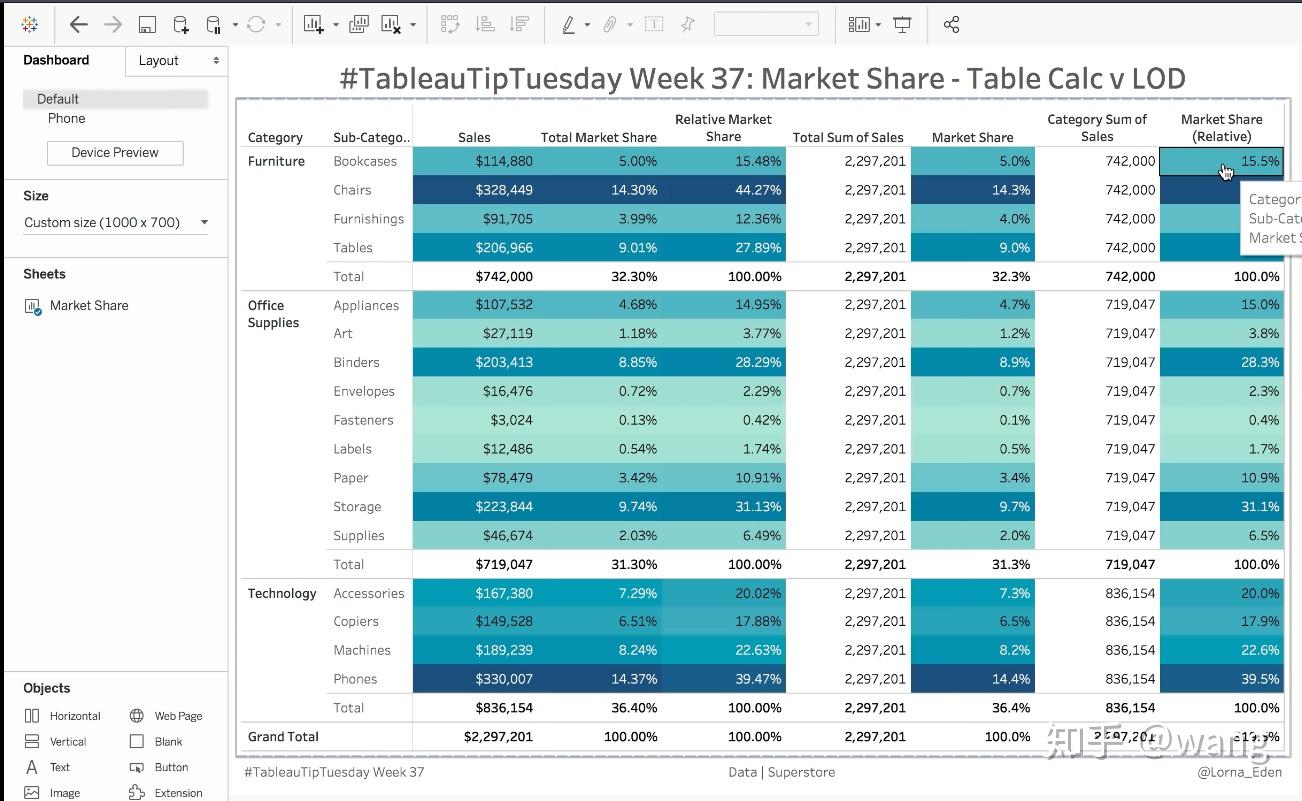1302x801 pixels.
Task: Expand the Layout pane selector arrow
Action: [x=216, y=60]
